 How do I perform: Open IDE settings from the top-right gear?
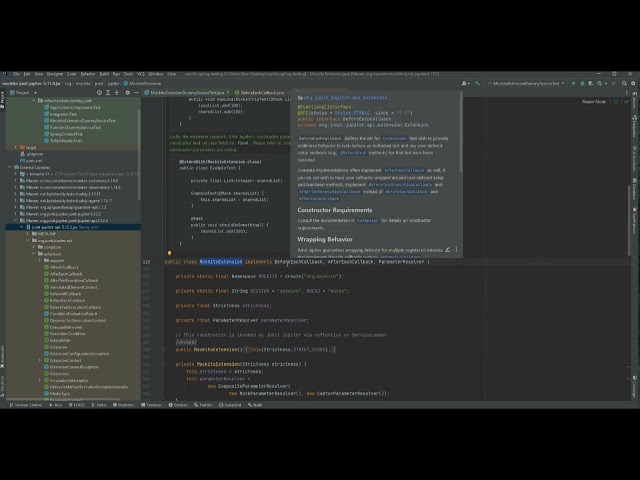point(633,83)
